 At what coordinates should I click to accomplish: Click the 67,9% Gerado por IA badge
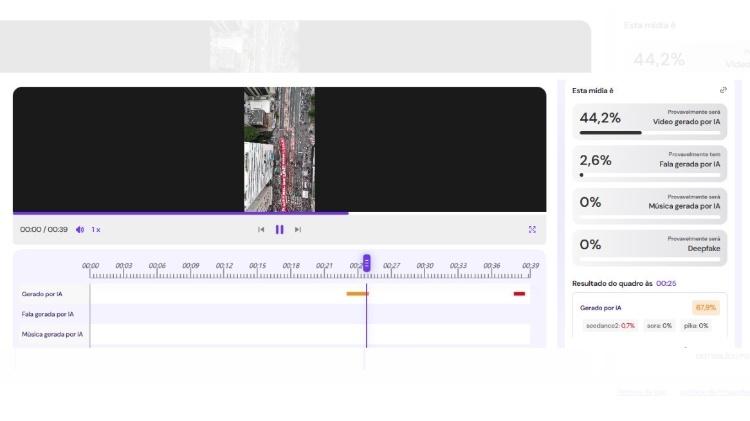coord(706,308)
